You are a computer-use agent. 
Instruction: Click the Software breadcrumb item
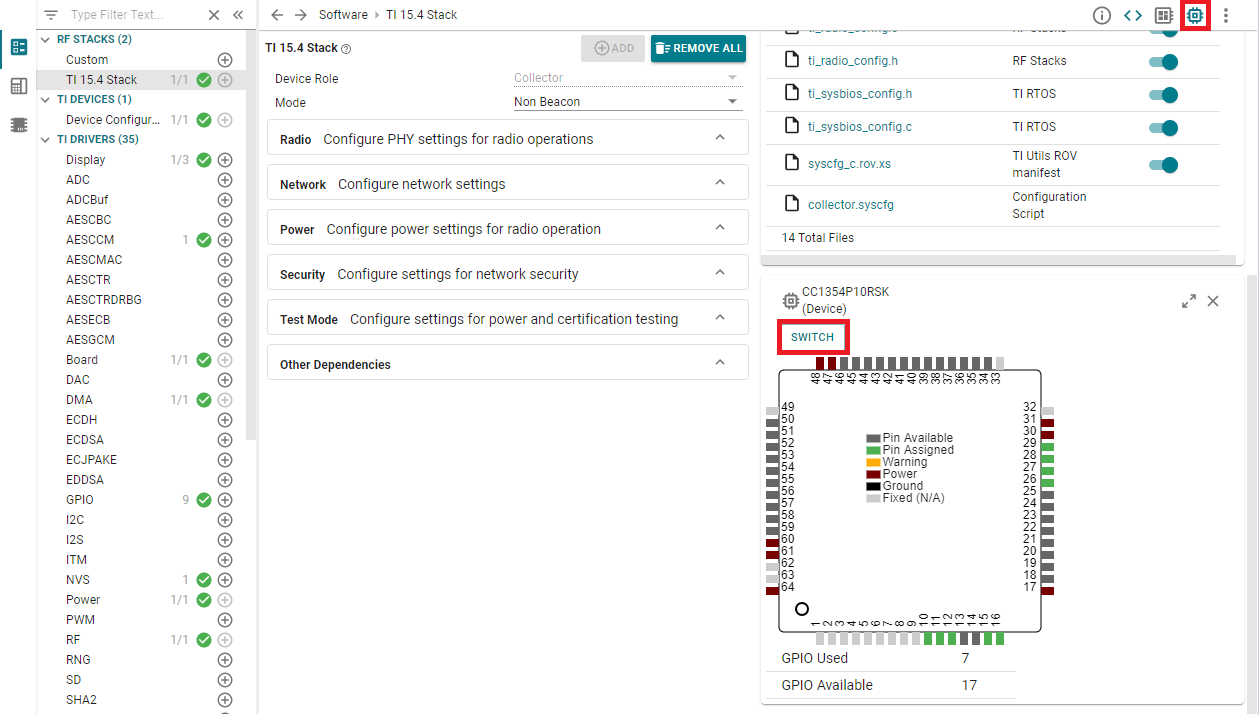(342, 15)
